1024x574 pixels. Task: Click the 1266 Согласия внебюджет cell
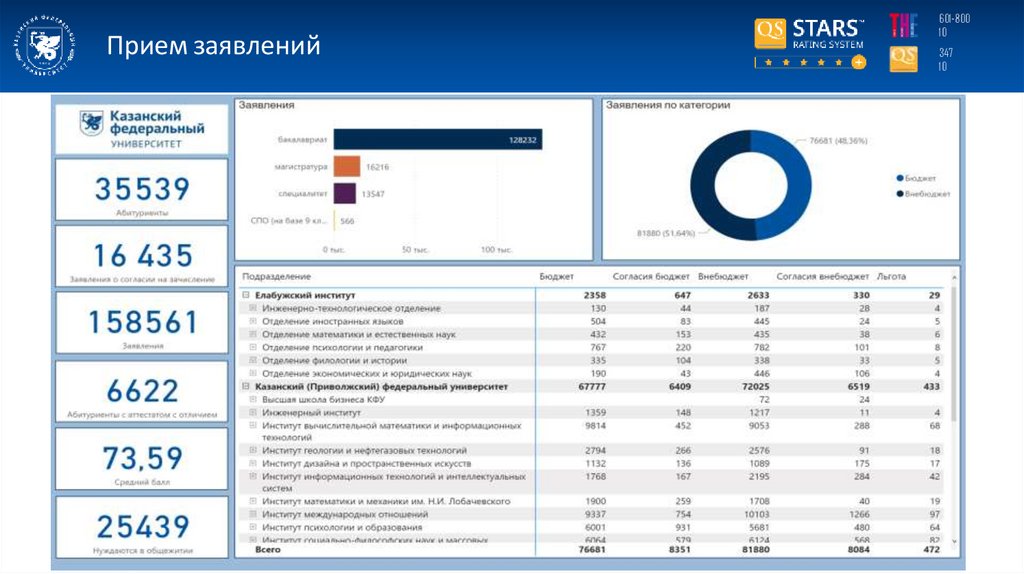[859, 515]
